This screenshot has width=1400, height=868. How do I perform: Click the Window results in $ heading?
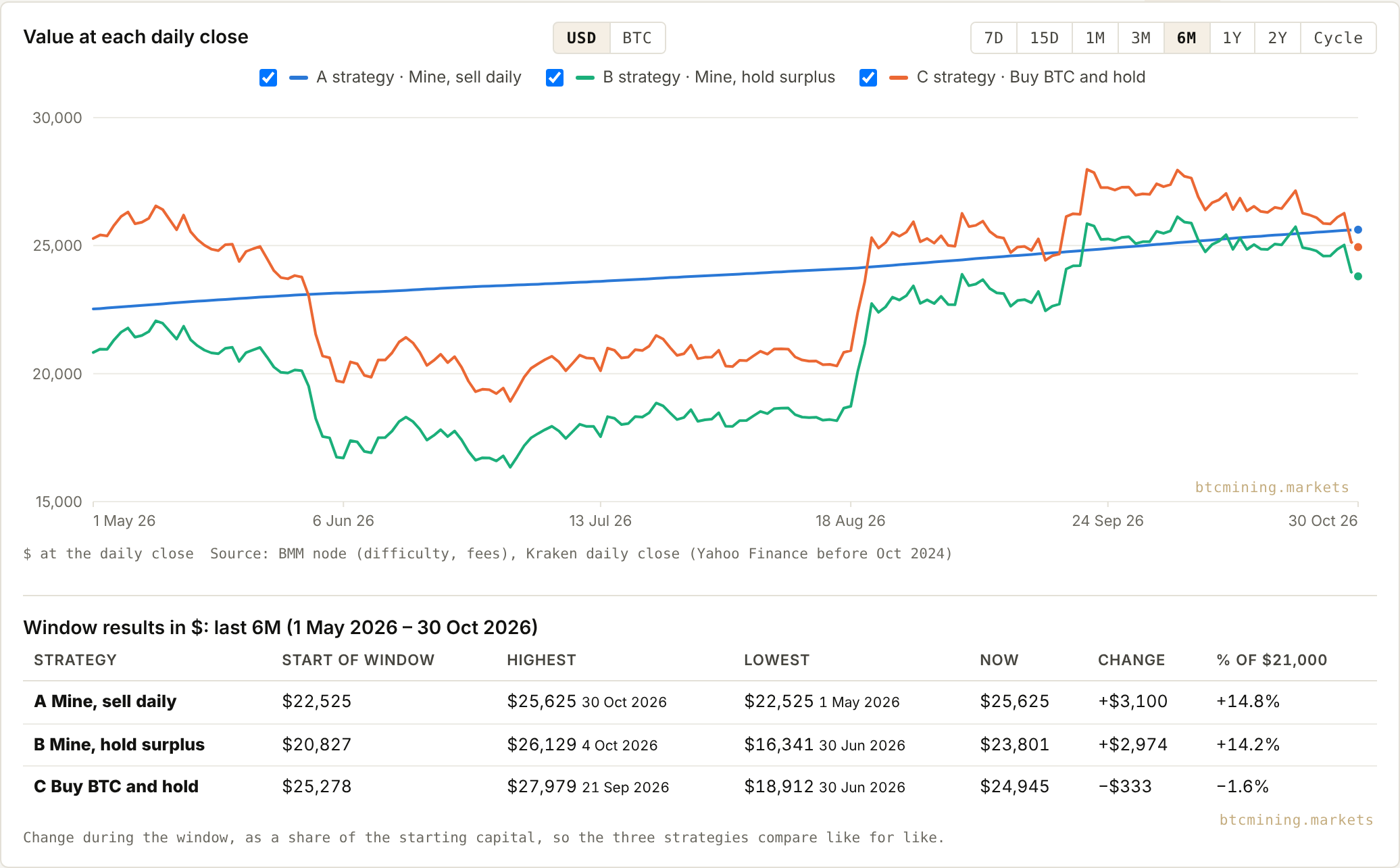(x=280, y=627)
